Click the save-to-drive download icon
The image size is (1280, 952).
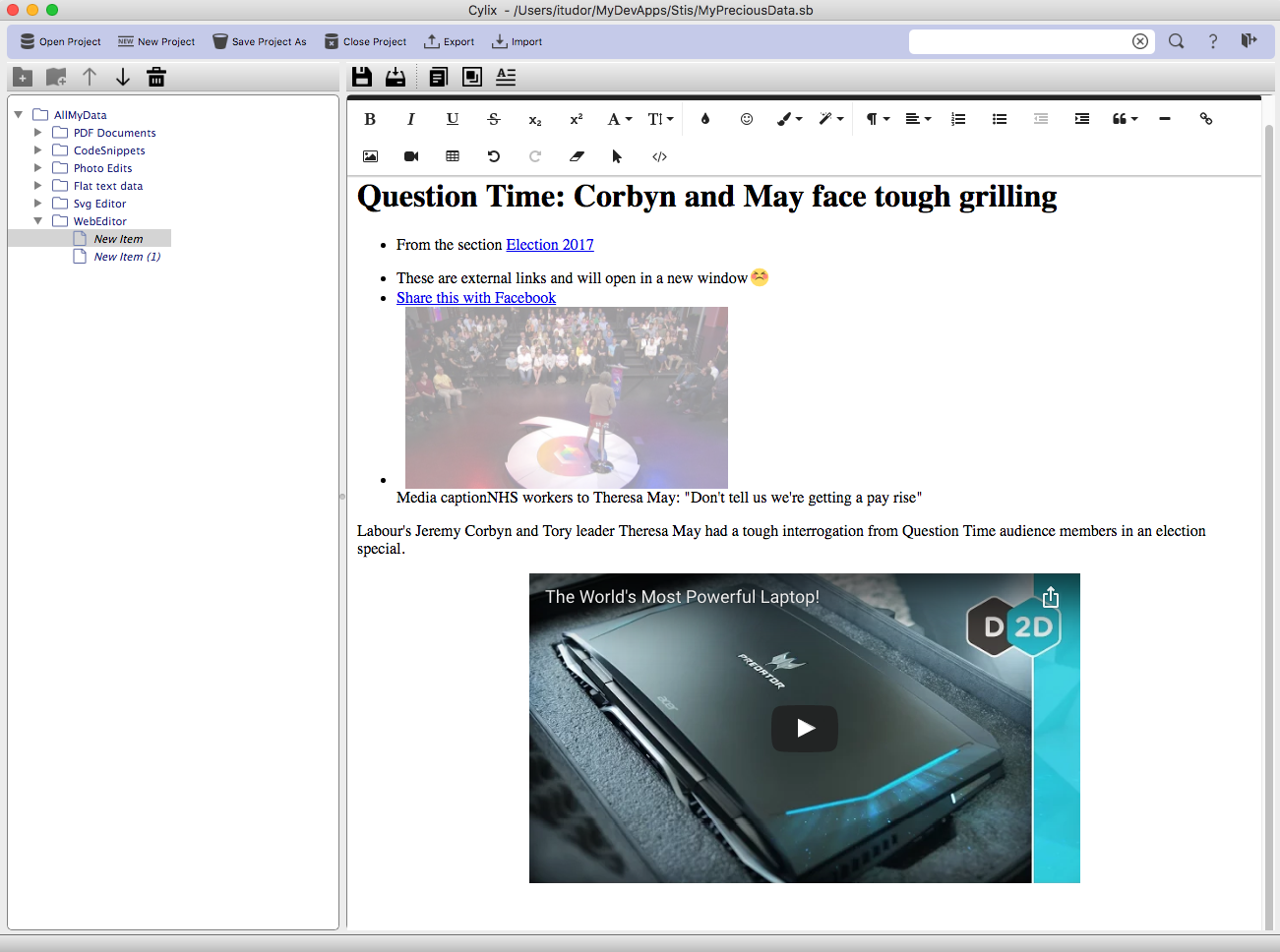(396, 77)
